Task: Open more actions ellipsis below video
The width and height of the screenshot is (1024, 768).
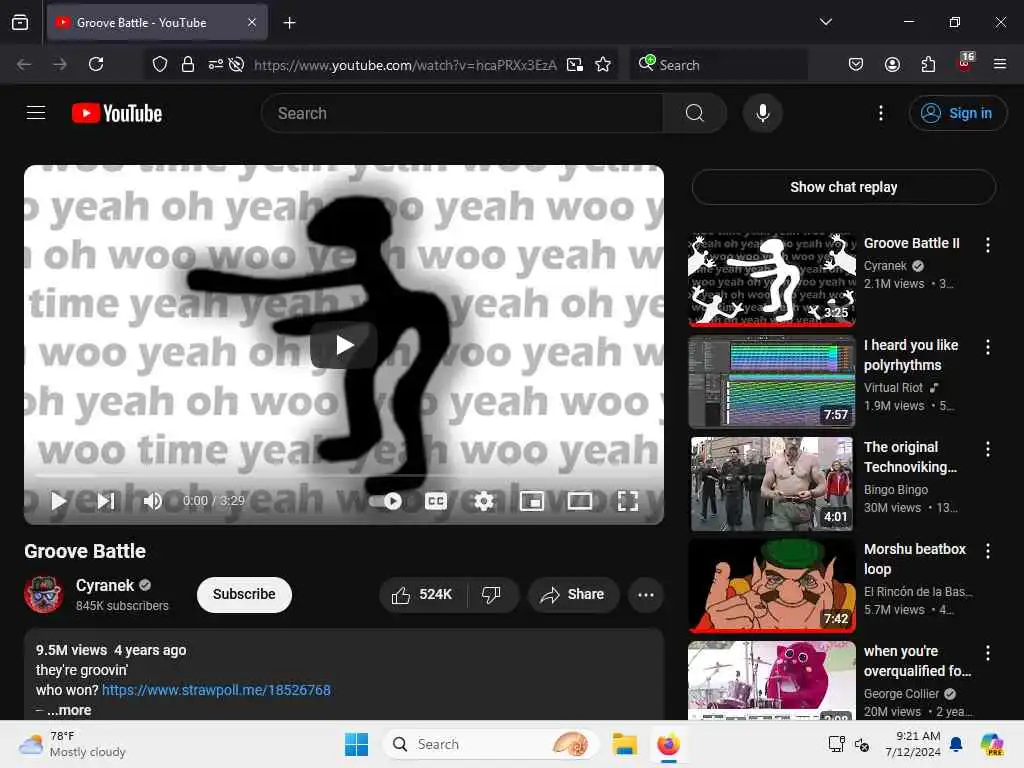Action: 645,594
